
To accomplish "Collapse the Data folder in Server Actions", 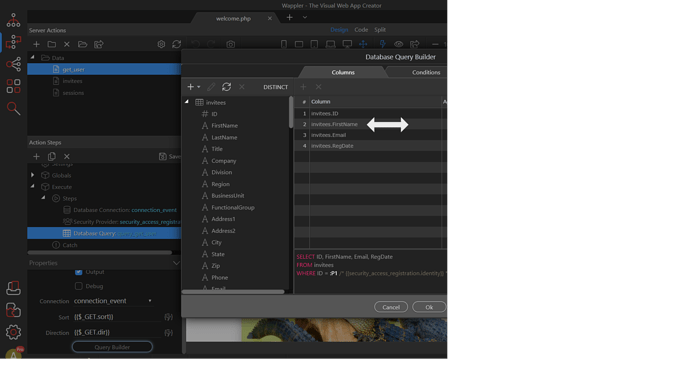I will (33, 57).
